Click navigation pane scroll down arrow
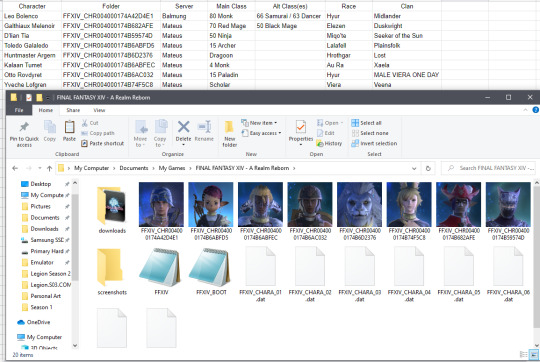 coord(75,346)
